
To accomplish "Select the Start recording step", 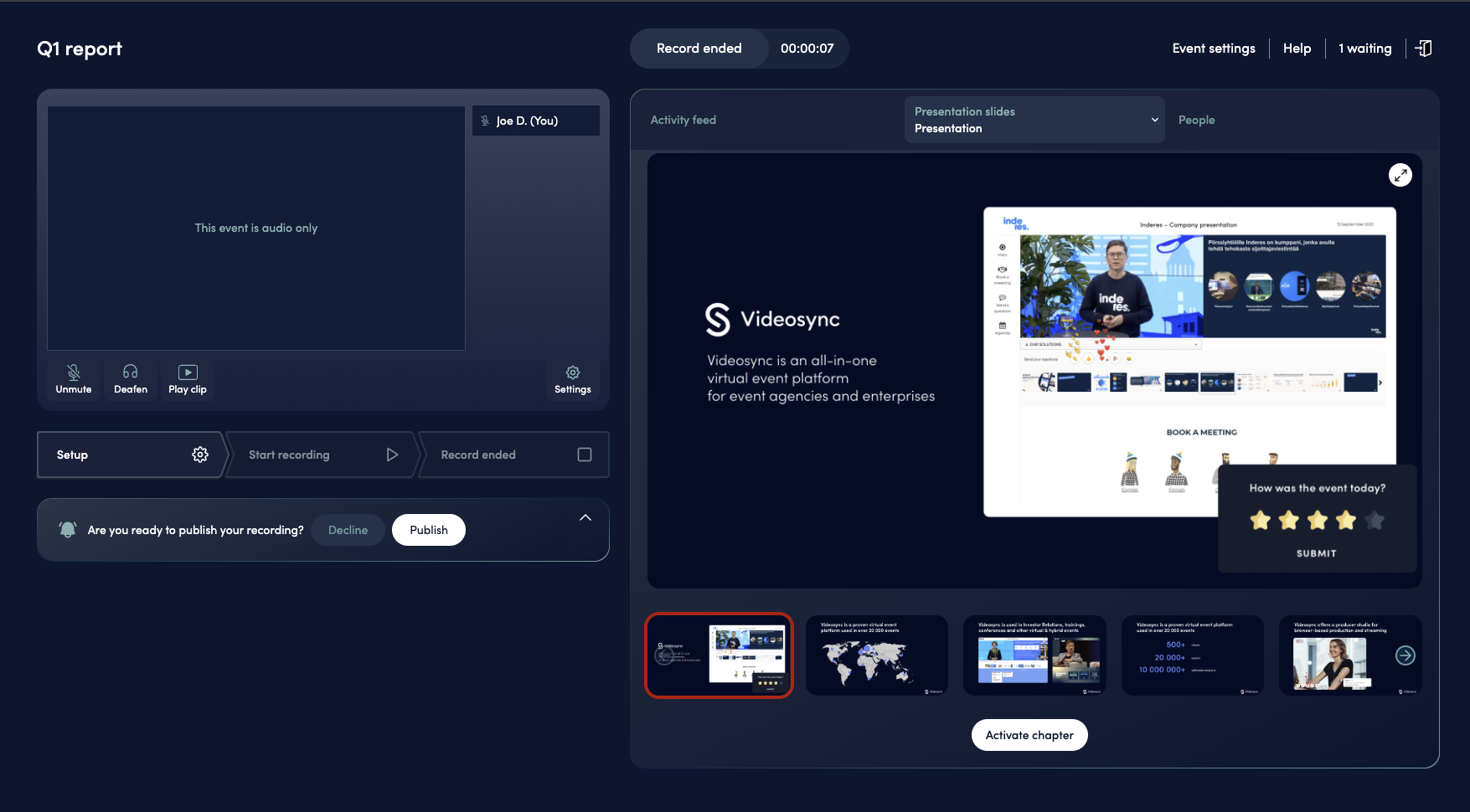I will (322, 455).
